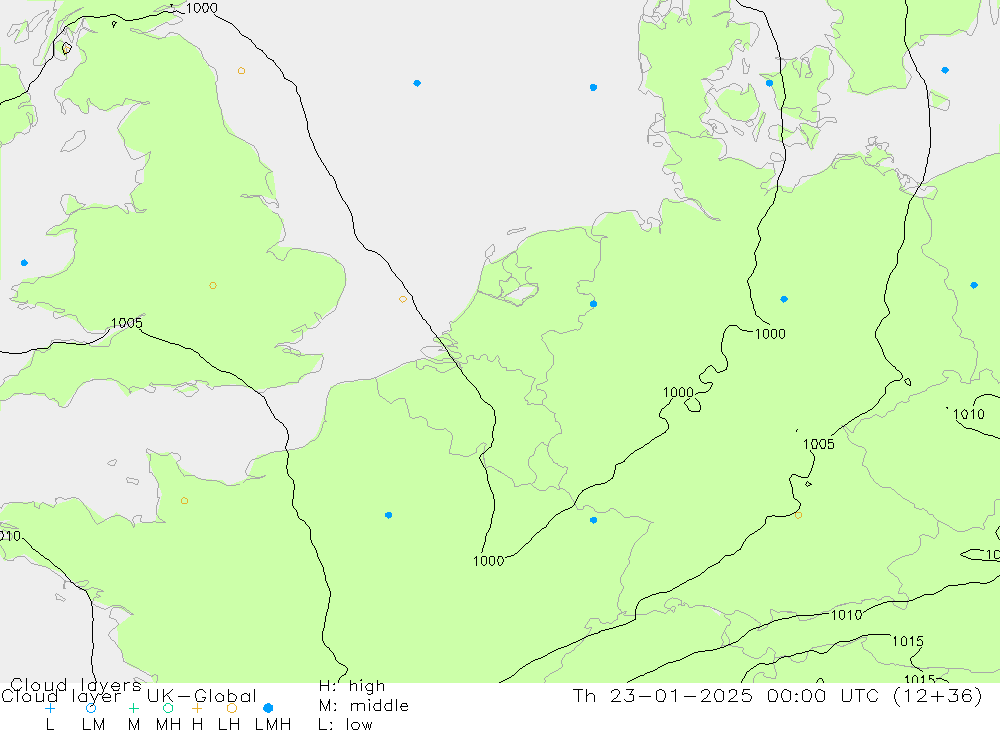
Task: Select blue LMH marker near the France-Germany border
Action: [594, 521]
